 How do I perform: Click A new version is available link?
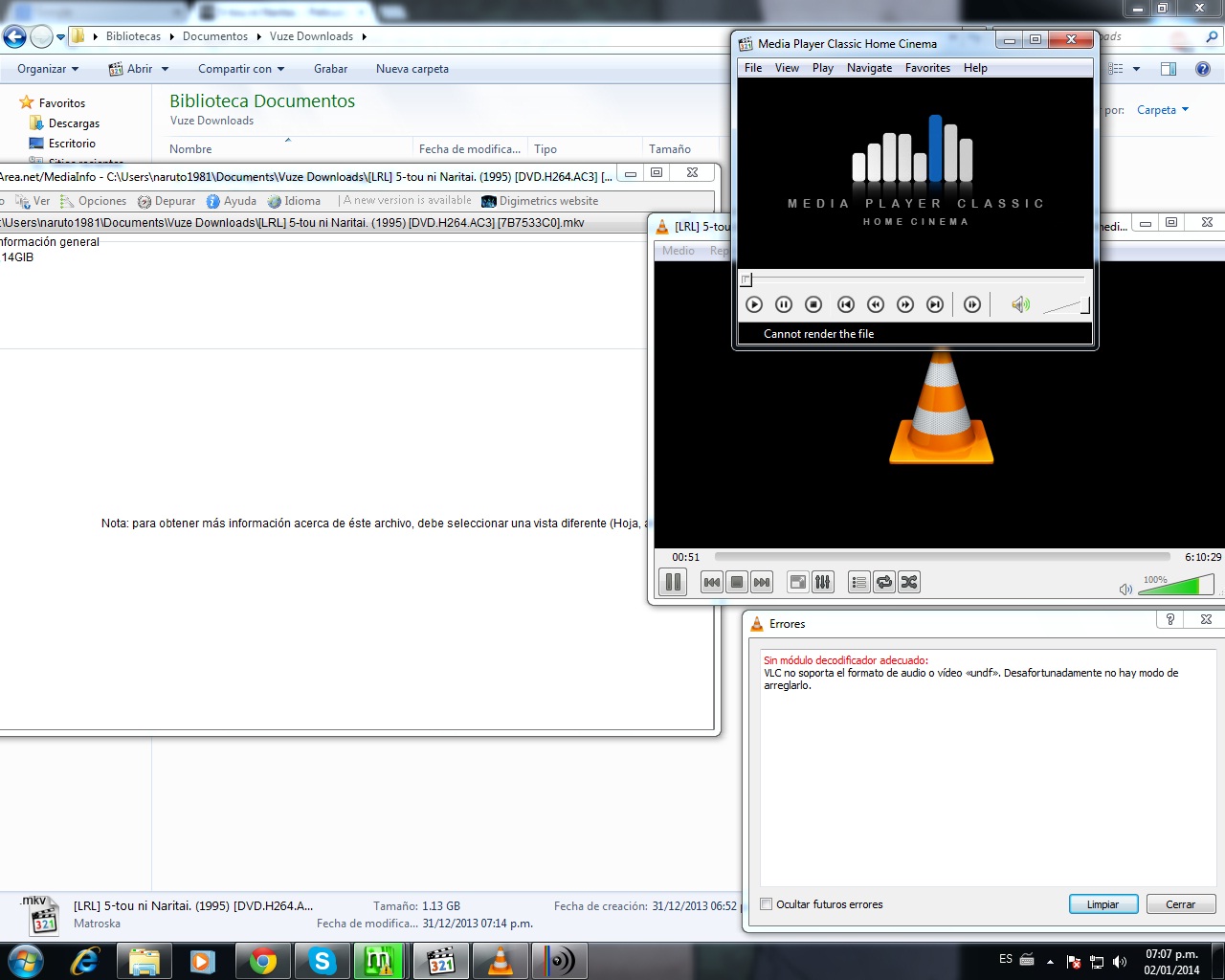click(x=407, y=200)
